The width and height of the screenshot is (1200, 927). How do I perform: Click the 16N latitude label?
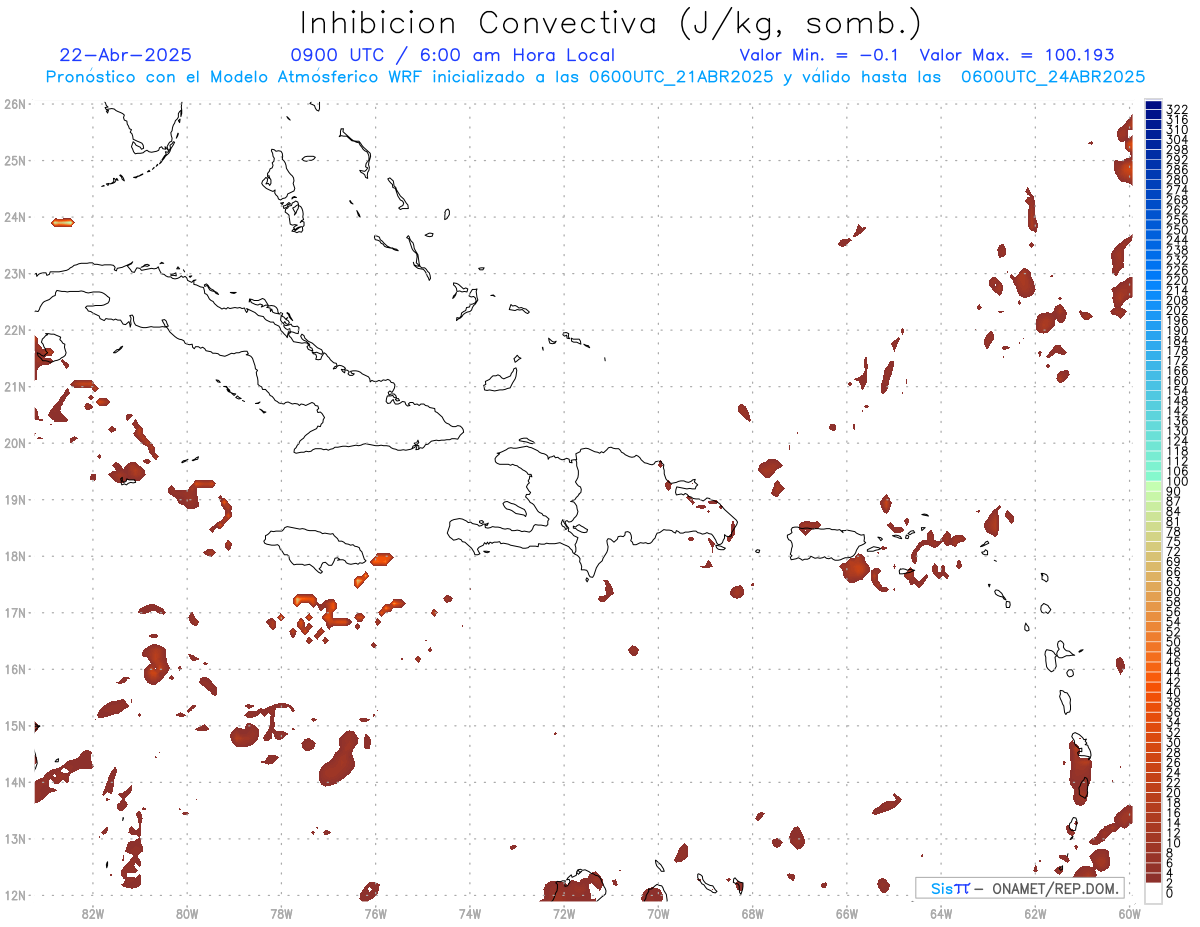tap(14, 668)
